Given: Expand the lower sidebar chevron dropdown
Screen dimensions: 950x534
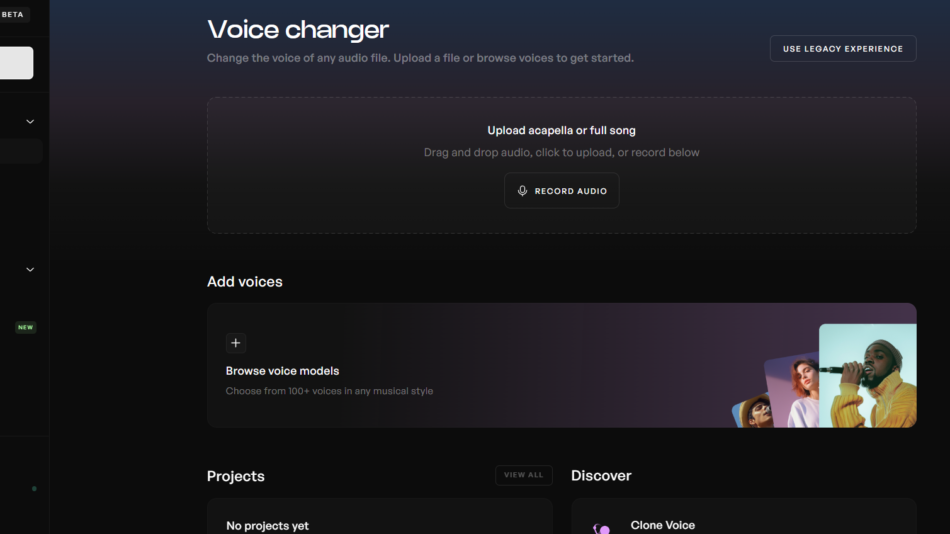Looking at the screenshot, I should (30, 270).
